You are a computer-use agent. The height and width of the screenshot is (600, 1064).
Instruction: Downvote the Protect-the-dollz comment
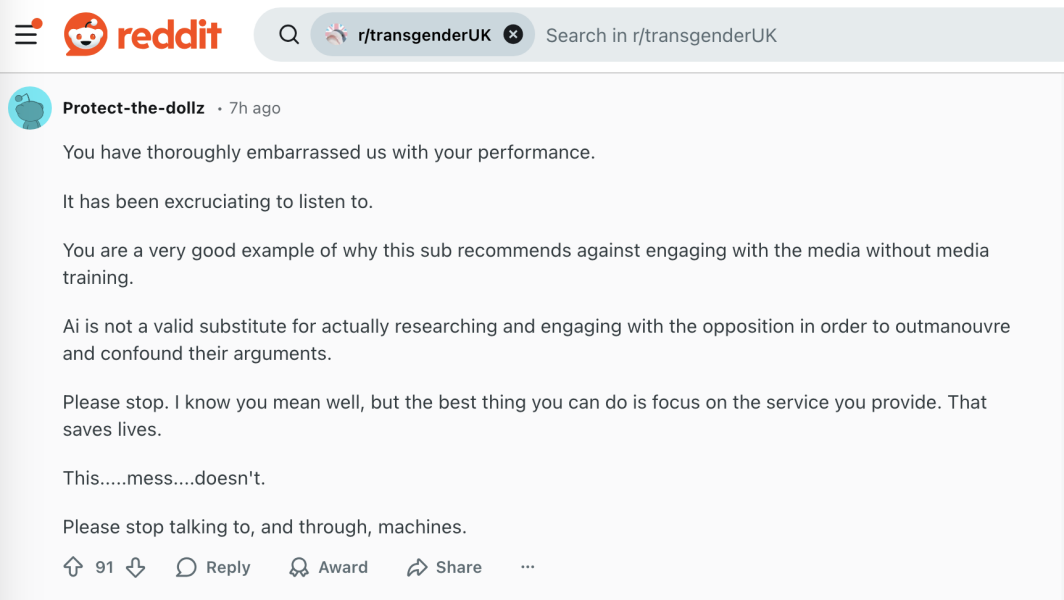click(x=136, y=567)
